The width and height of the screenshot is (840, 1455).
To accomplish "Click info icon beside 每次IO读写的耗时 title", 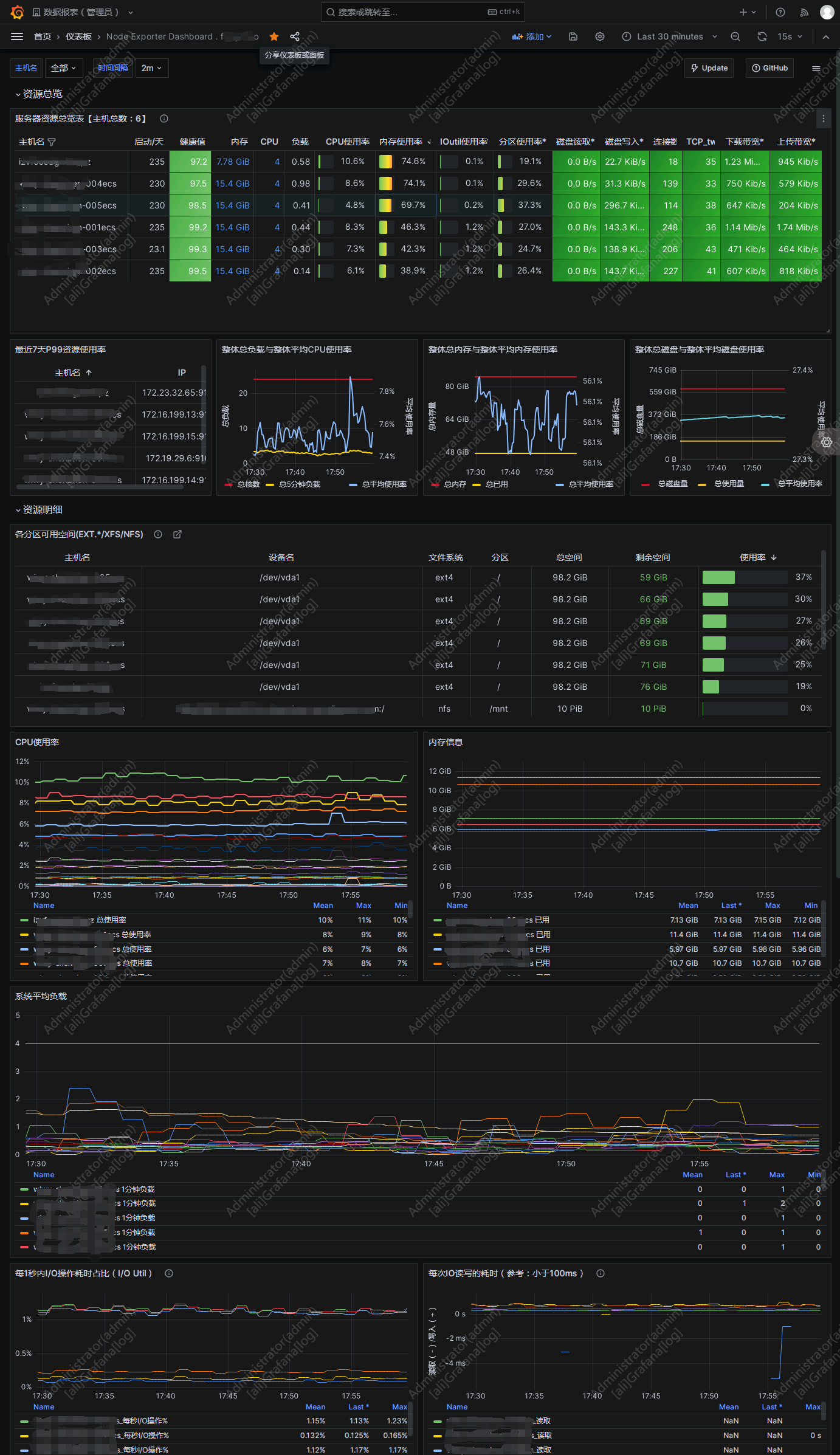I will [x=601, y=1273].
